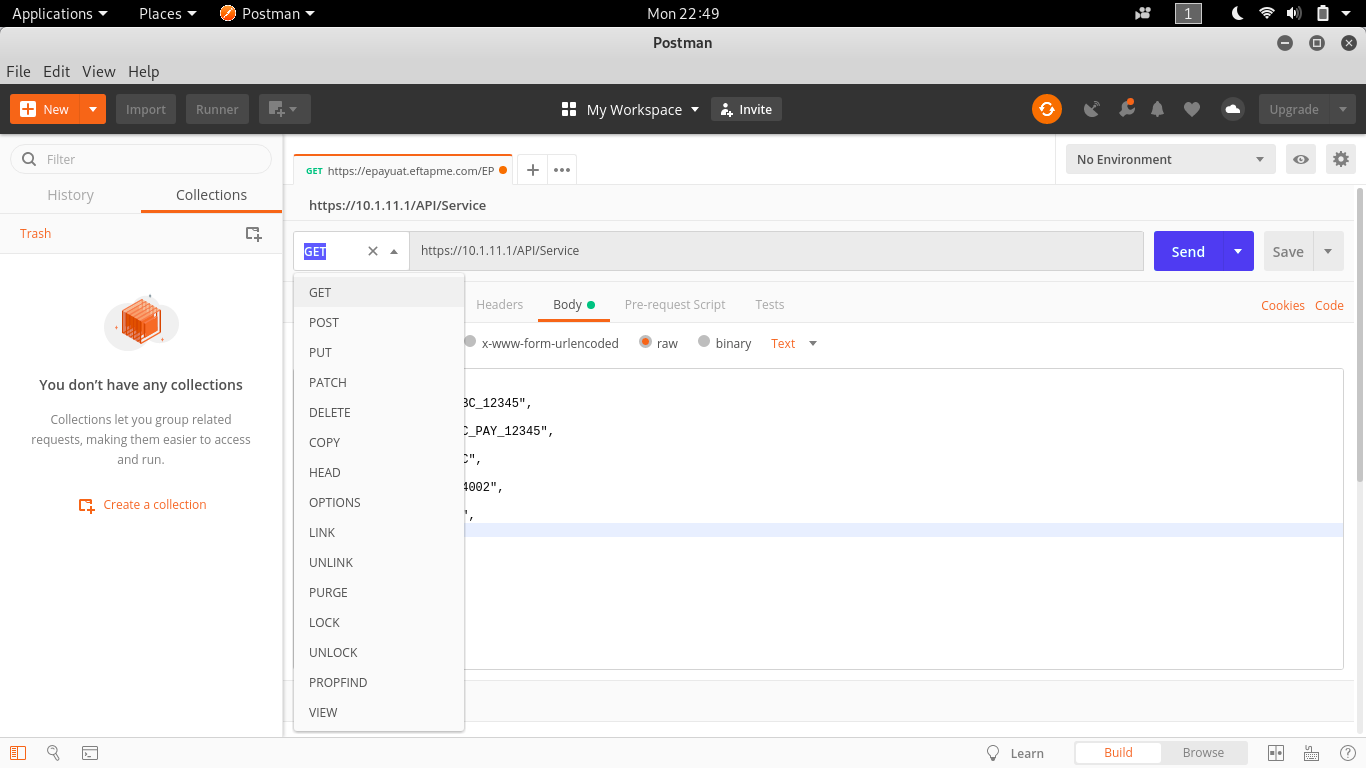Expand the Upgrade dropdown arrow
The height and width of the screenshot is (768, 1366).
(1342, 109)
